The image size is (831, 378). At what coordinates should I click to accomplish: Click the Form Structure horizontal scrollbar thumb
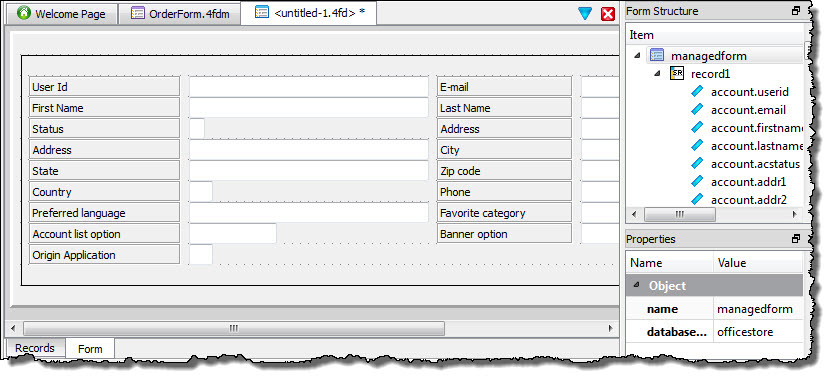(x=680, y=214)
